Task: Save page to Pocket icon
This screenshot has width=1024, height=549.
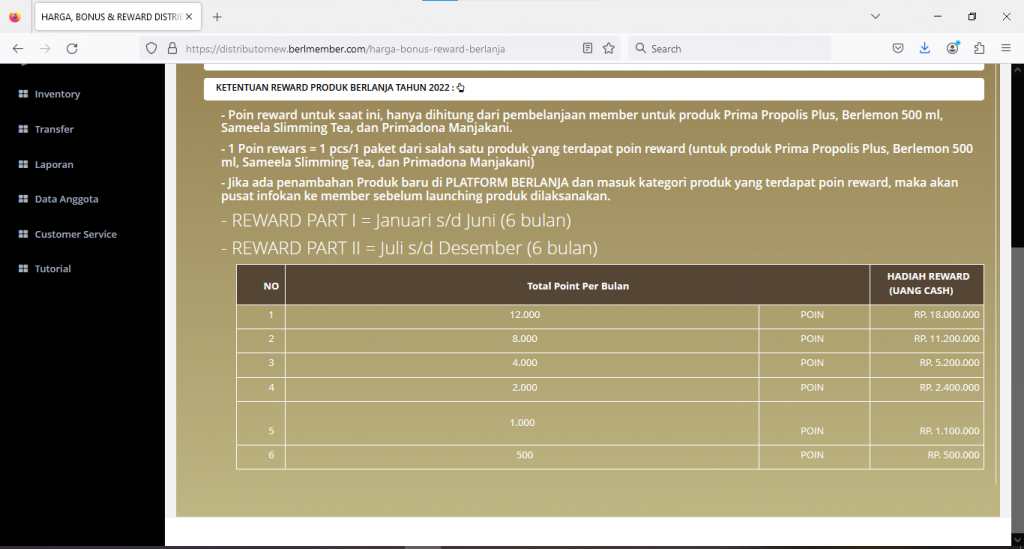Action: (898, 48)
